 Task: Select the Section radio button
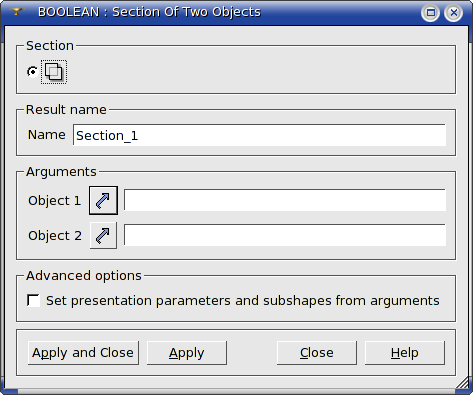[x=32, y=72]
